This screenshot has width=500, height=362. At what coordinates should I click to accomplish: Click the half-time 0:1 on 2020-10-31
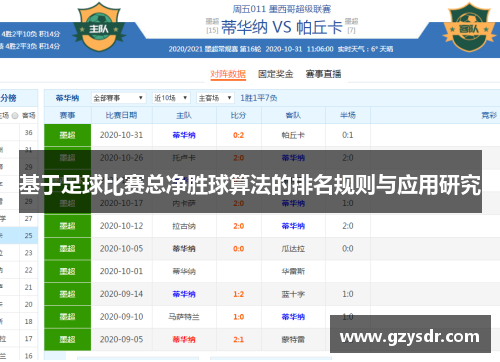pyautogui.click(x=348, y=135)
